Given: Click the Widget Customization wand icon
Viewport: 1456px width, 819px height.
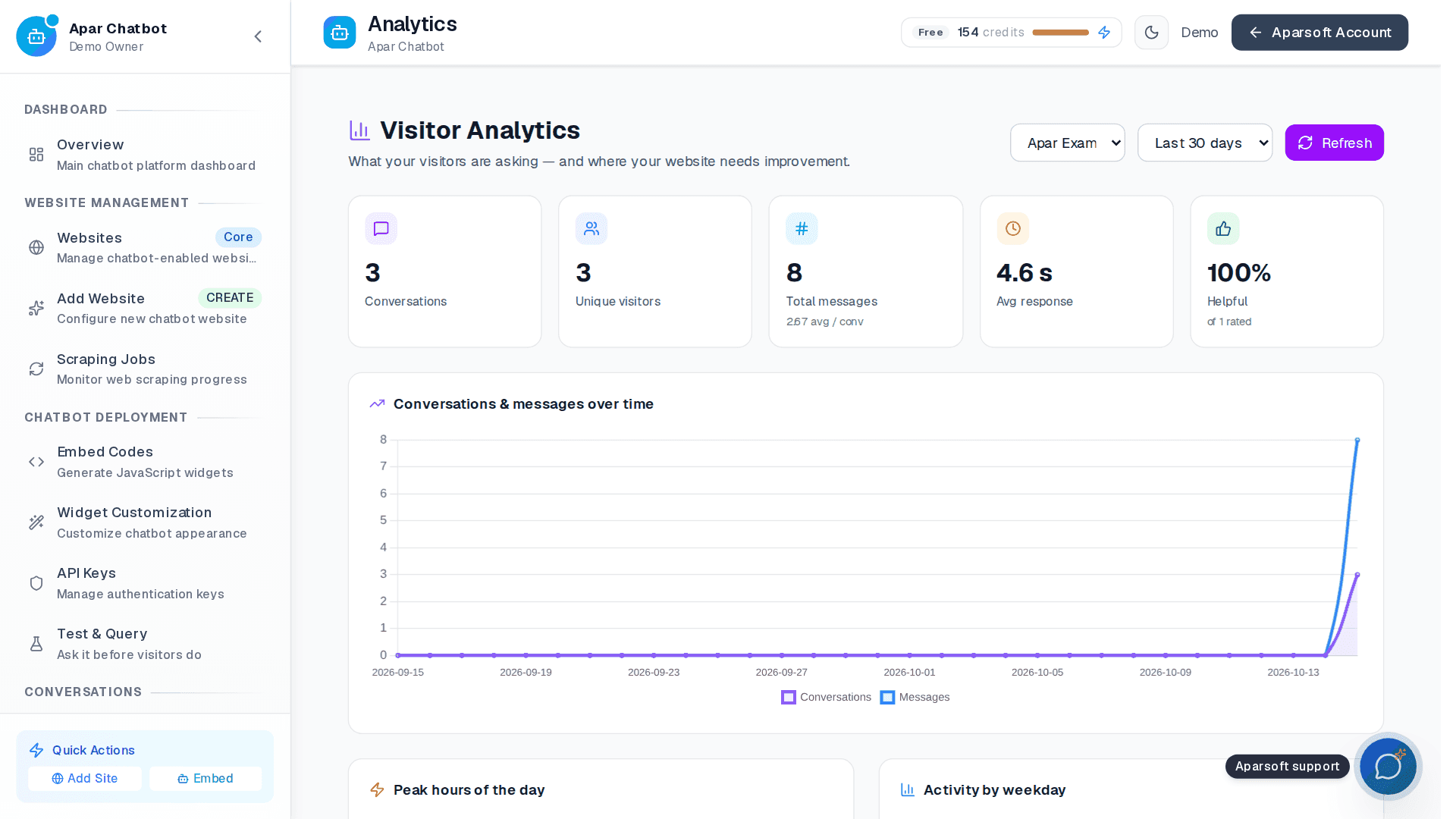Looking at the screenshot, I should click(x=36, y=522).
